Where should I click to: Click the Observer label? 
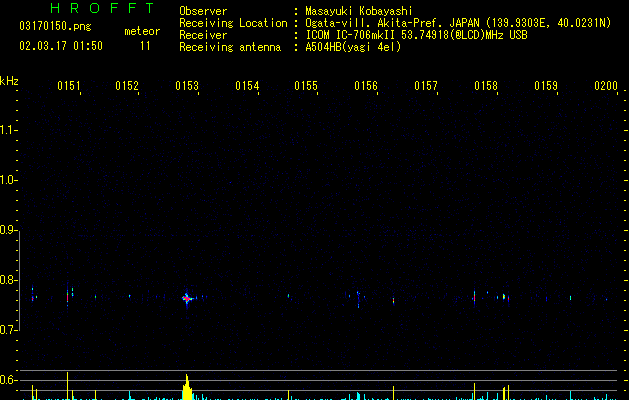203,11
